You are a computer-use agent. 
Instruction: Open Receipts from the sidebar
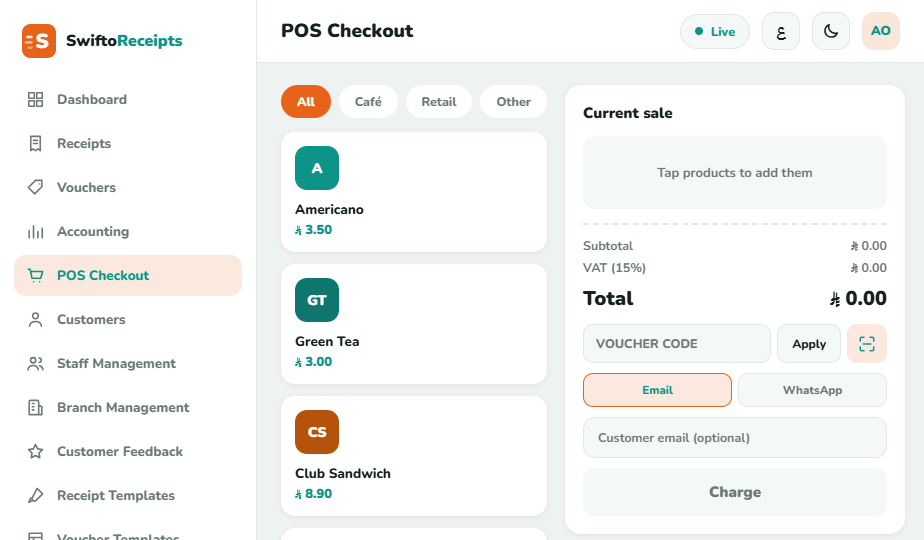click(x=128, y=143)
